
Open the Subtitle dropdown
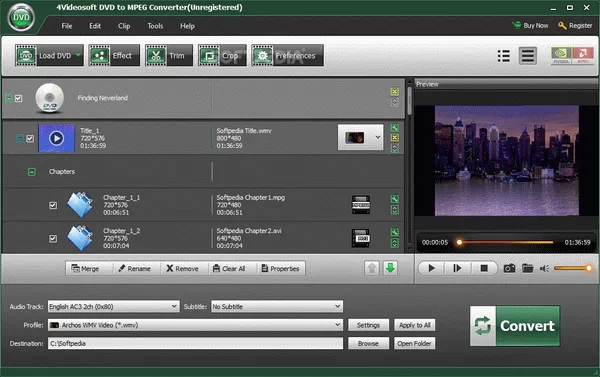coord(277,307)
